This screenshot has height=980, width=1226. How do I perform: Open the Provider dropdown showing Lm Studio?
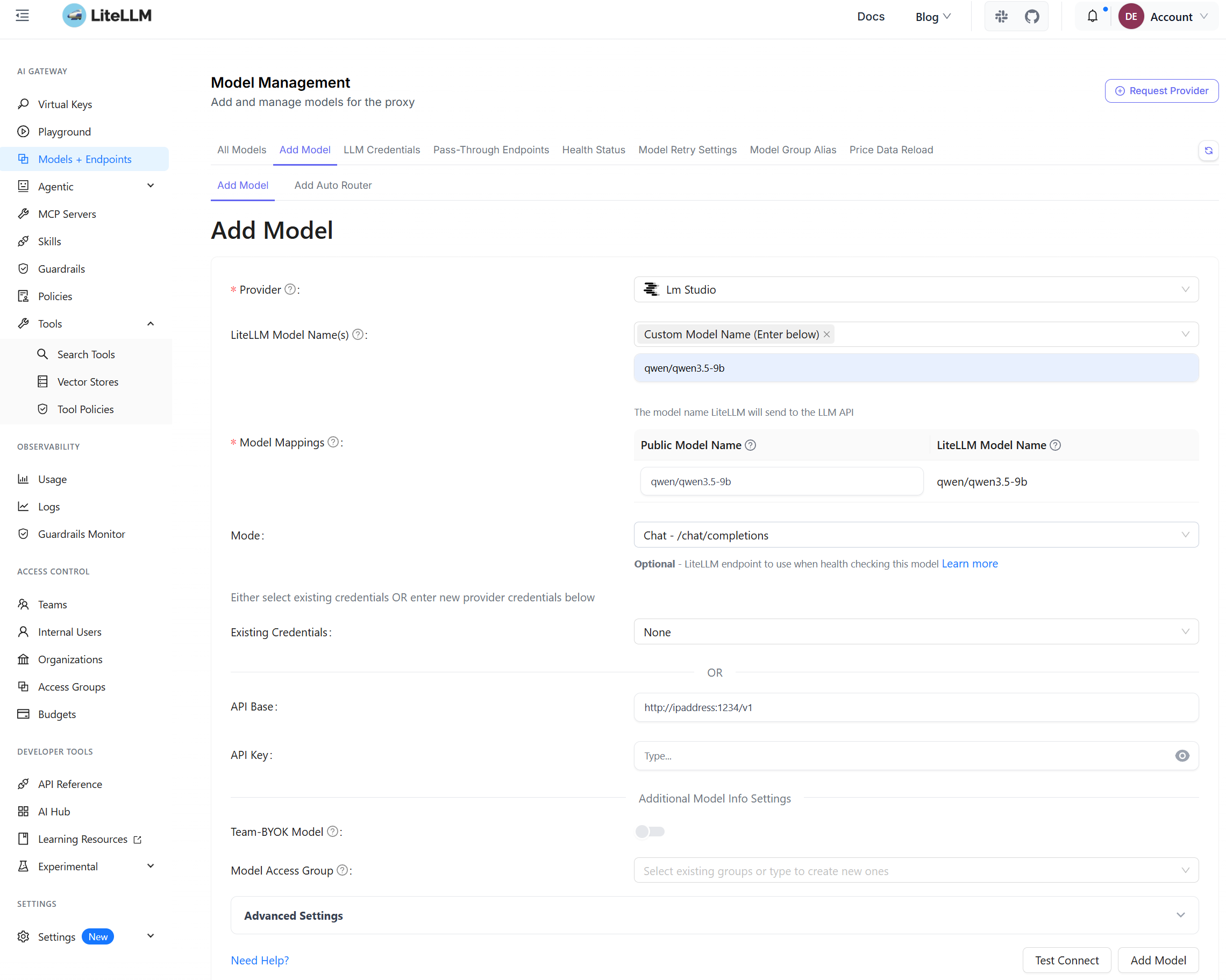[916, 289]
